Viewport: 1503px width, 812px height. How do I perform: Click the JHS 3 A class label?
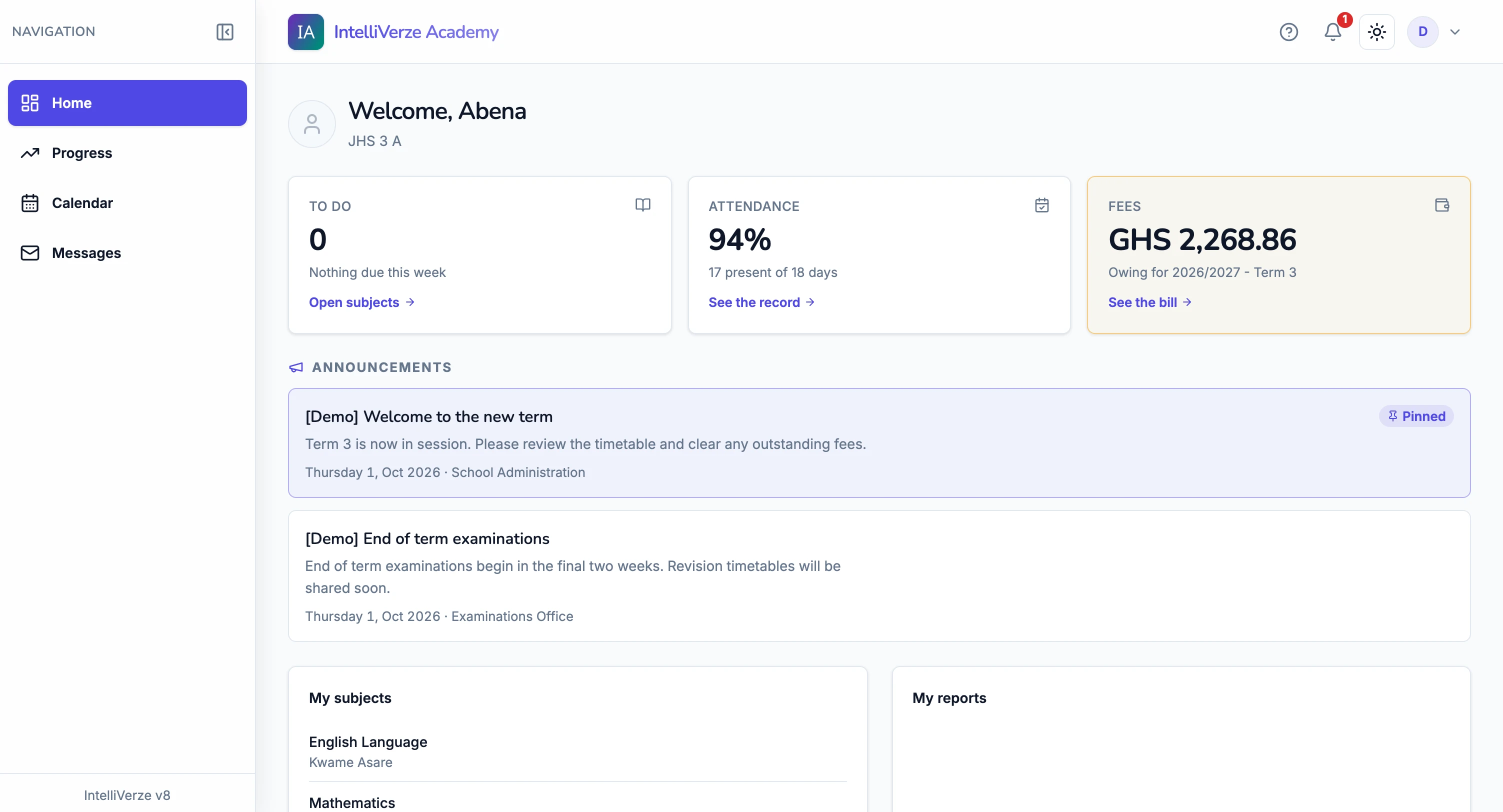(x=374, y=141)
